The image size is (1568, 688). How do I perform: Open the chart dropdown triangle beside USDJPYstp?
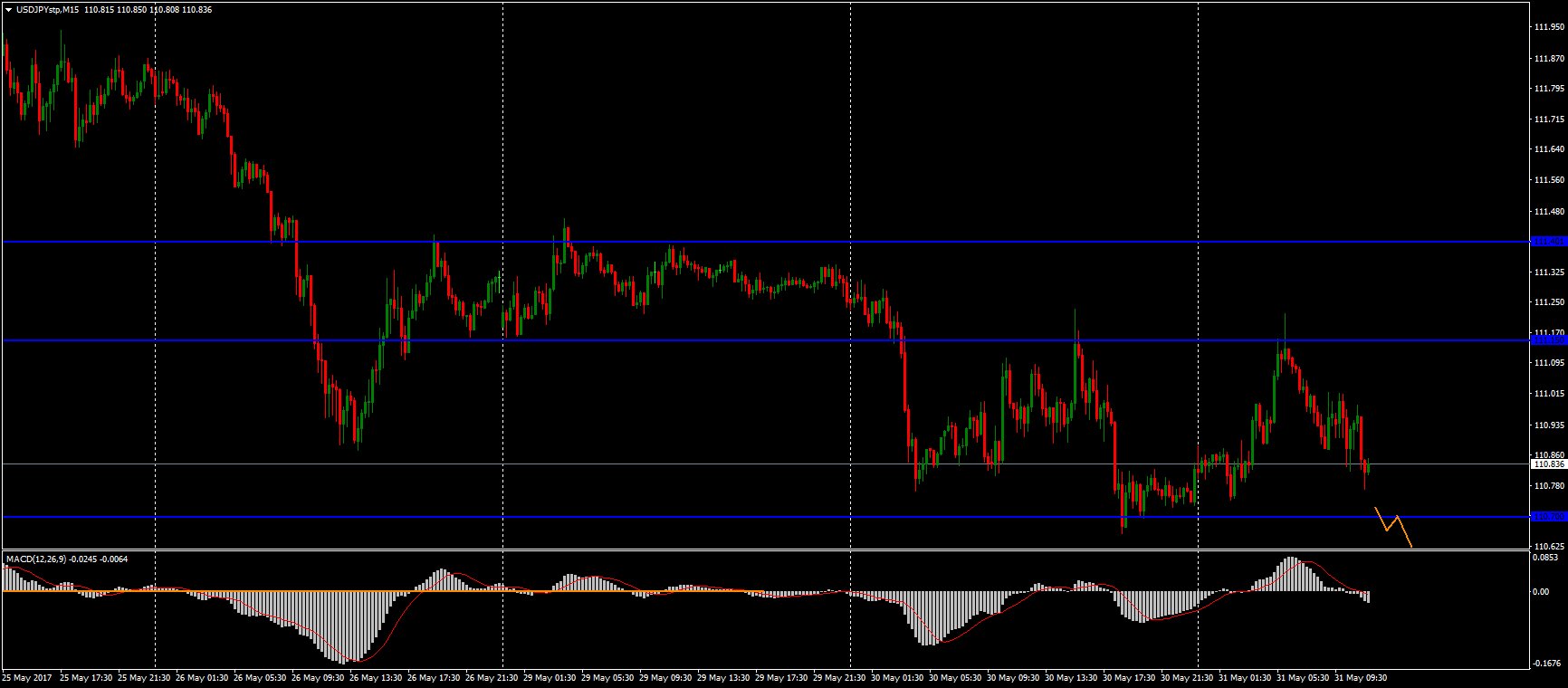pyautogui.click(x=8, y=10)
